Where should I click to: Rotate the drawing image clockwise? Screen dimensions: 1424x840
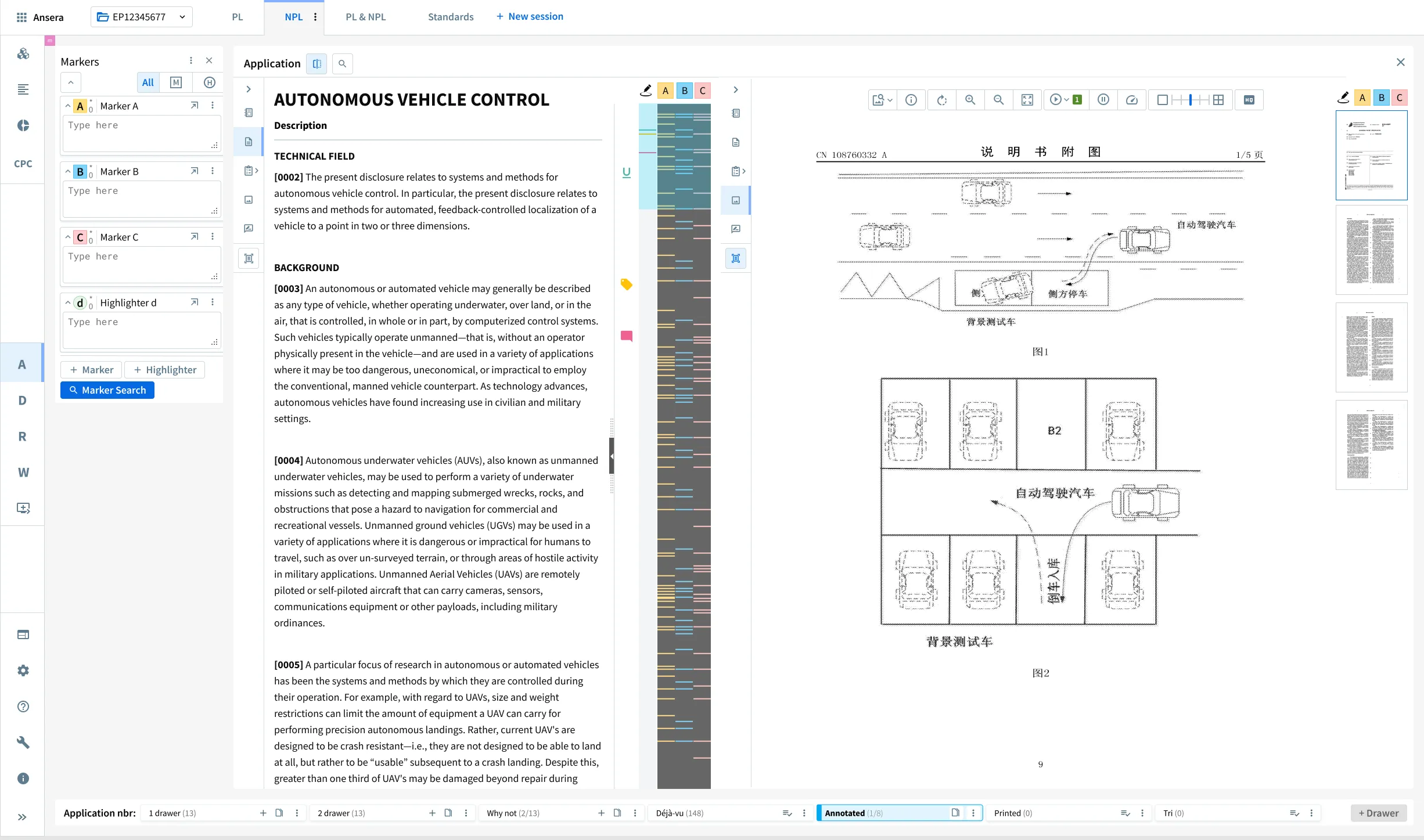(x=941, y=100)
